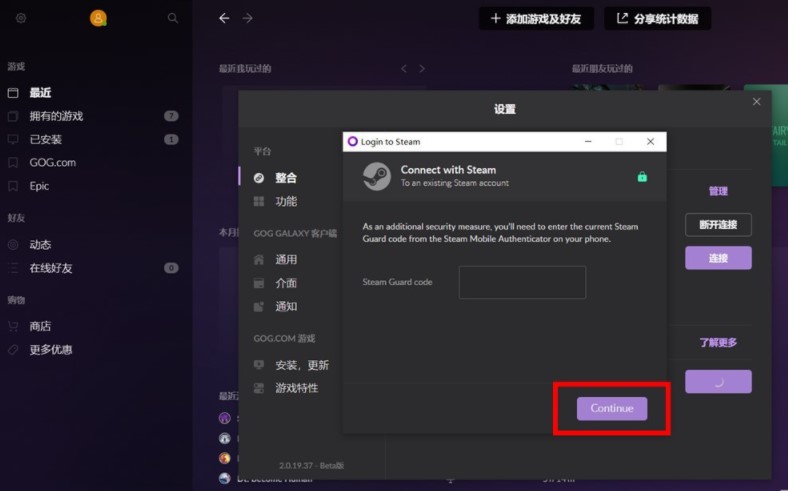Click the first game icon in recent list
This screenshot has height=491, width=788.
pyautogui.click(x=225, y=418)
